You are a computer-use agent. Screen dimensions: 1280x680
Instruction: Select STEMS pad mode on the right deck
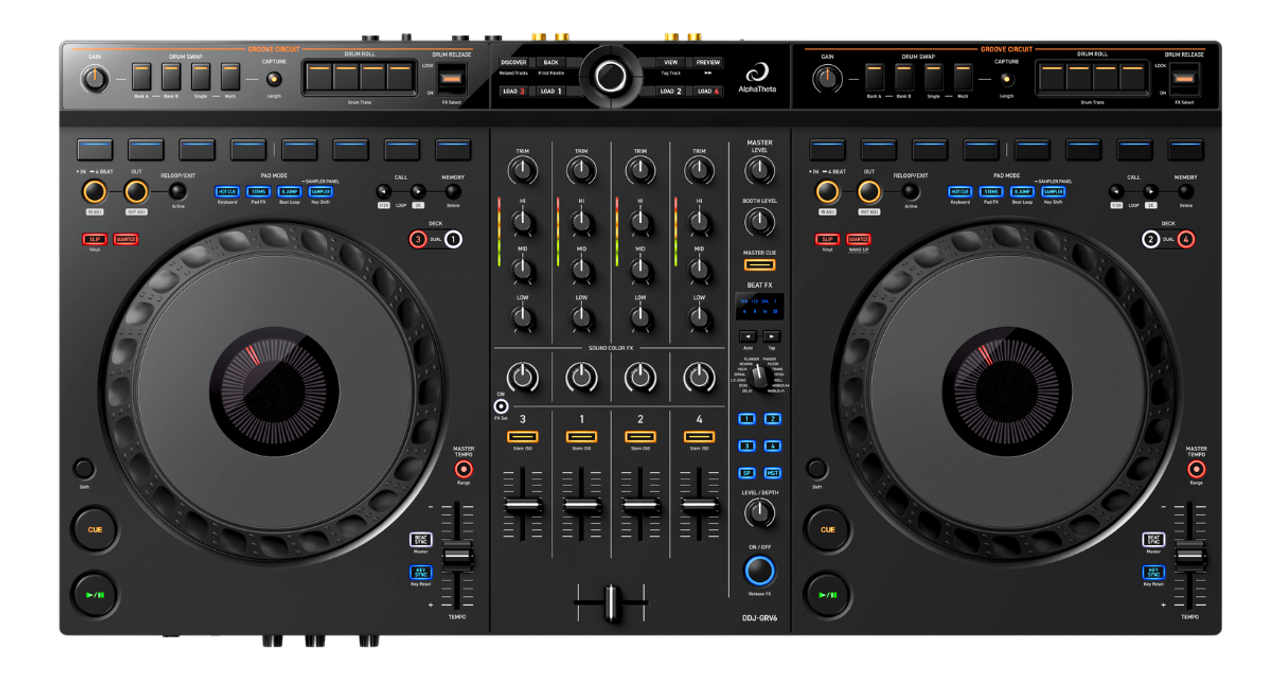[x=992, y=191]
